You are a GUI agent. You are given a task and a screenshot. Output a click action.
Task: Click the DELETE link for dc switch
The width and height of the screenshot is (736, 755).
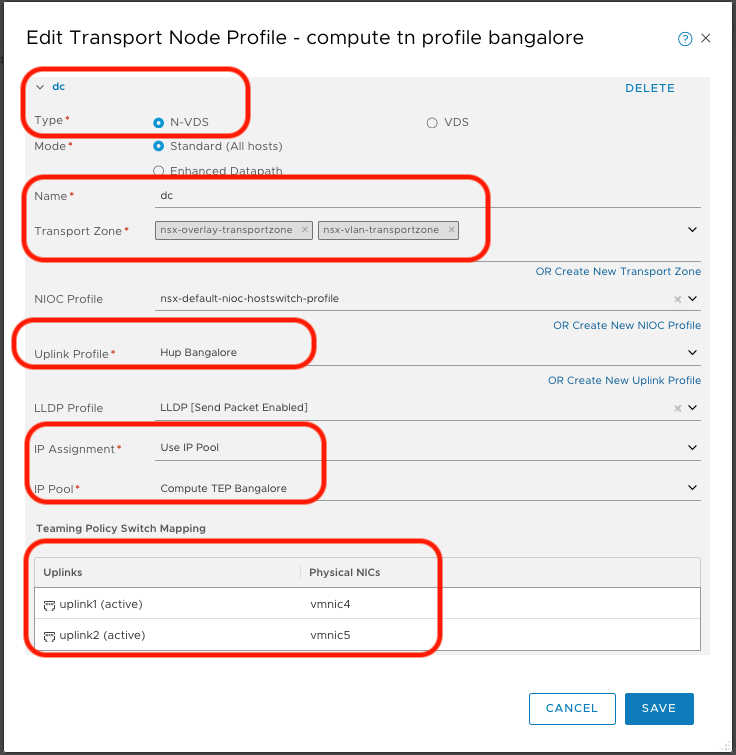point(649,88)
